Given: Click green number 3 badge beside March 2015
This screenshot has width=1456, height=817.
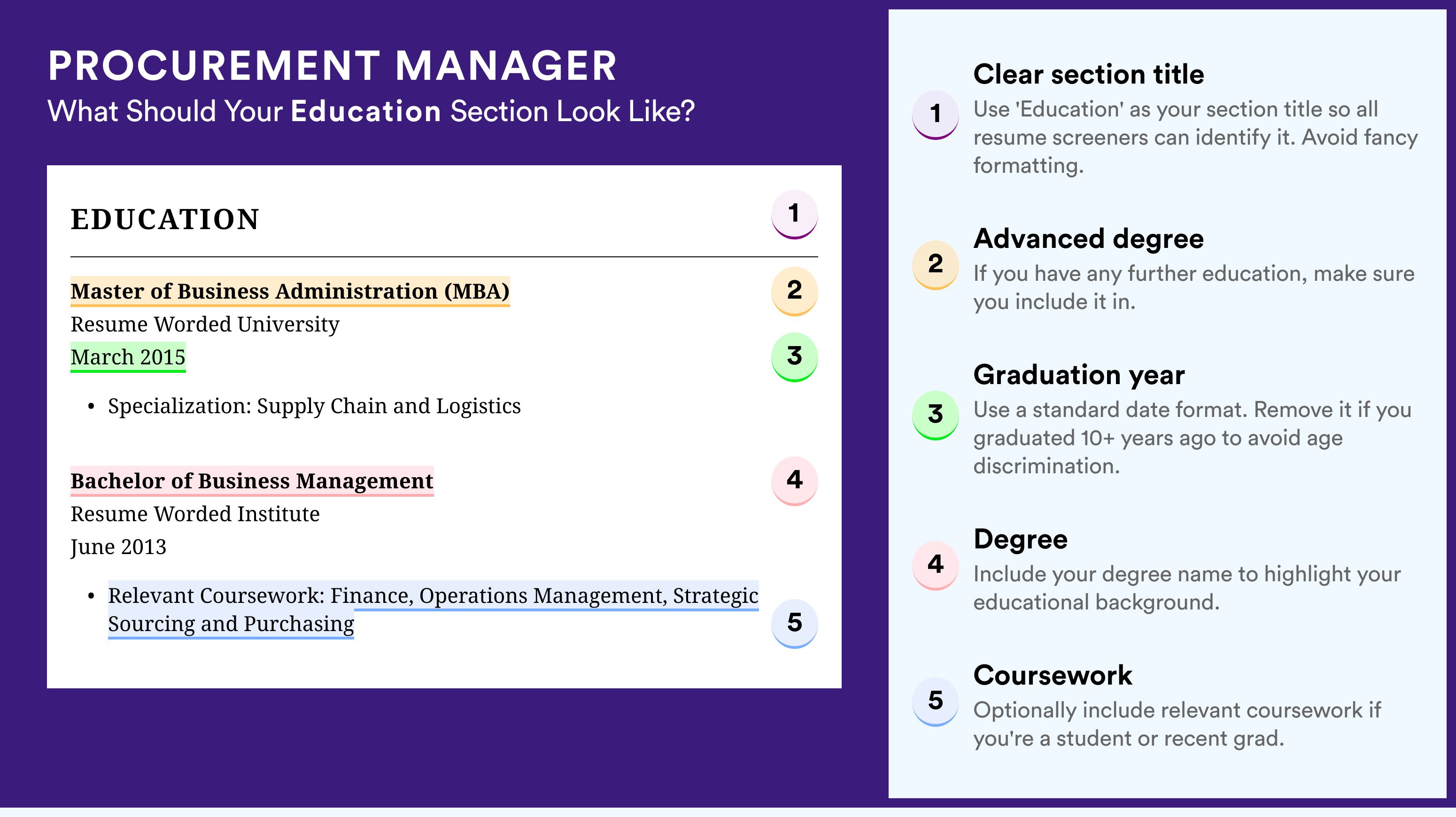Looking at the screenshot, I should click(x=794, y=356).
